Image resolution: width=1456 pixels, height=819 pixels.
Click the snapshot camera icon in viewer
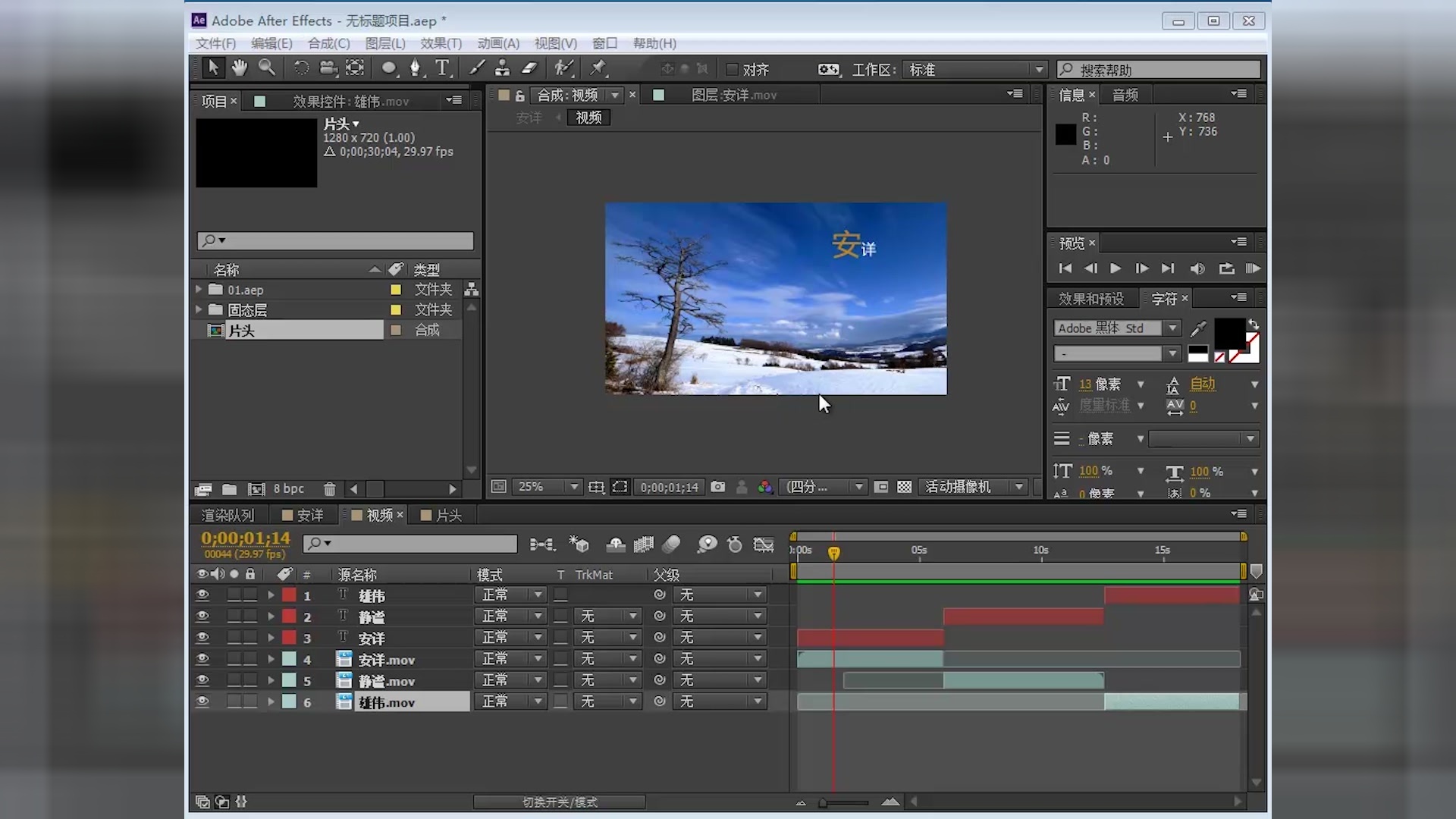717,487
